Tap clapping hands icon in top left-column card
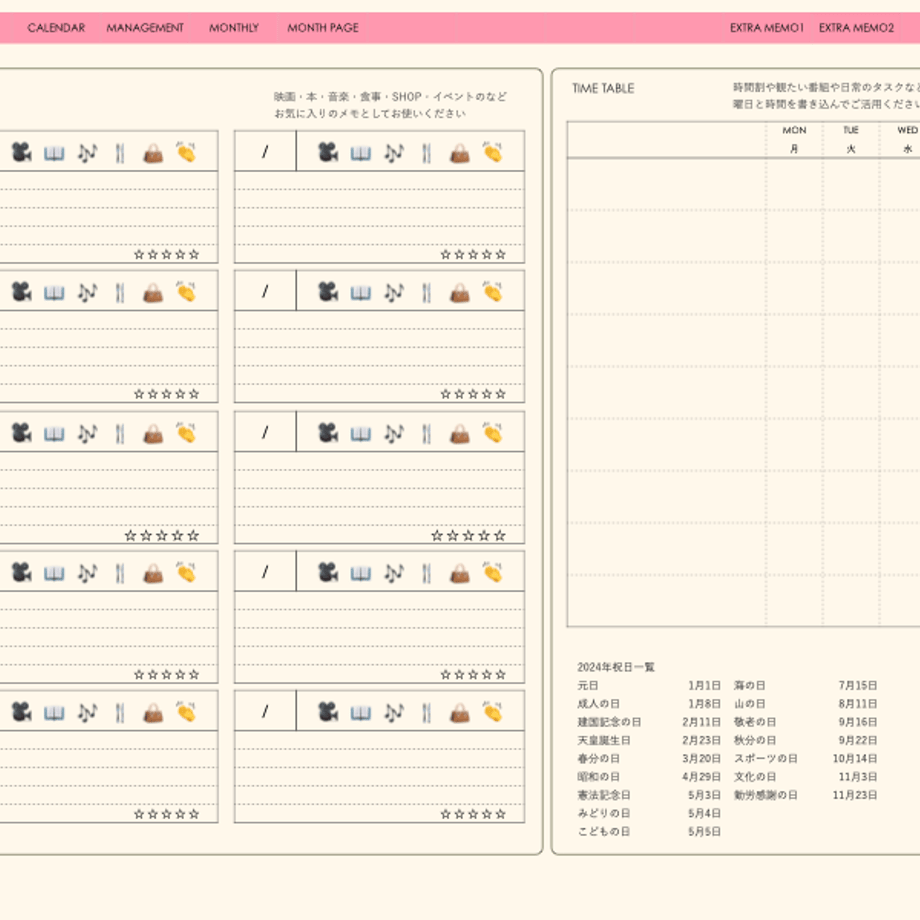This screenshot has height=920, width=920. (186, 152)
